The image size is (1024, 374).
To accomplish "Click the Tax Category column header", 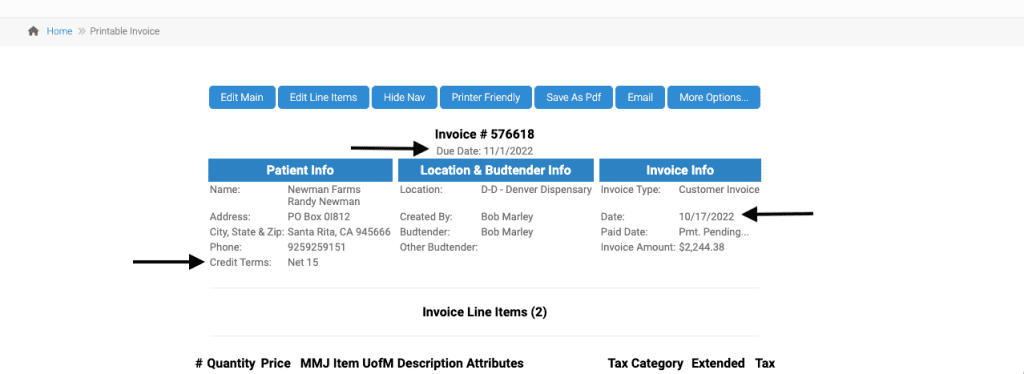I will [645, 364].
